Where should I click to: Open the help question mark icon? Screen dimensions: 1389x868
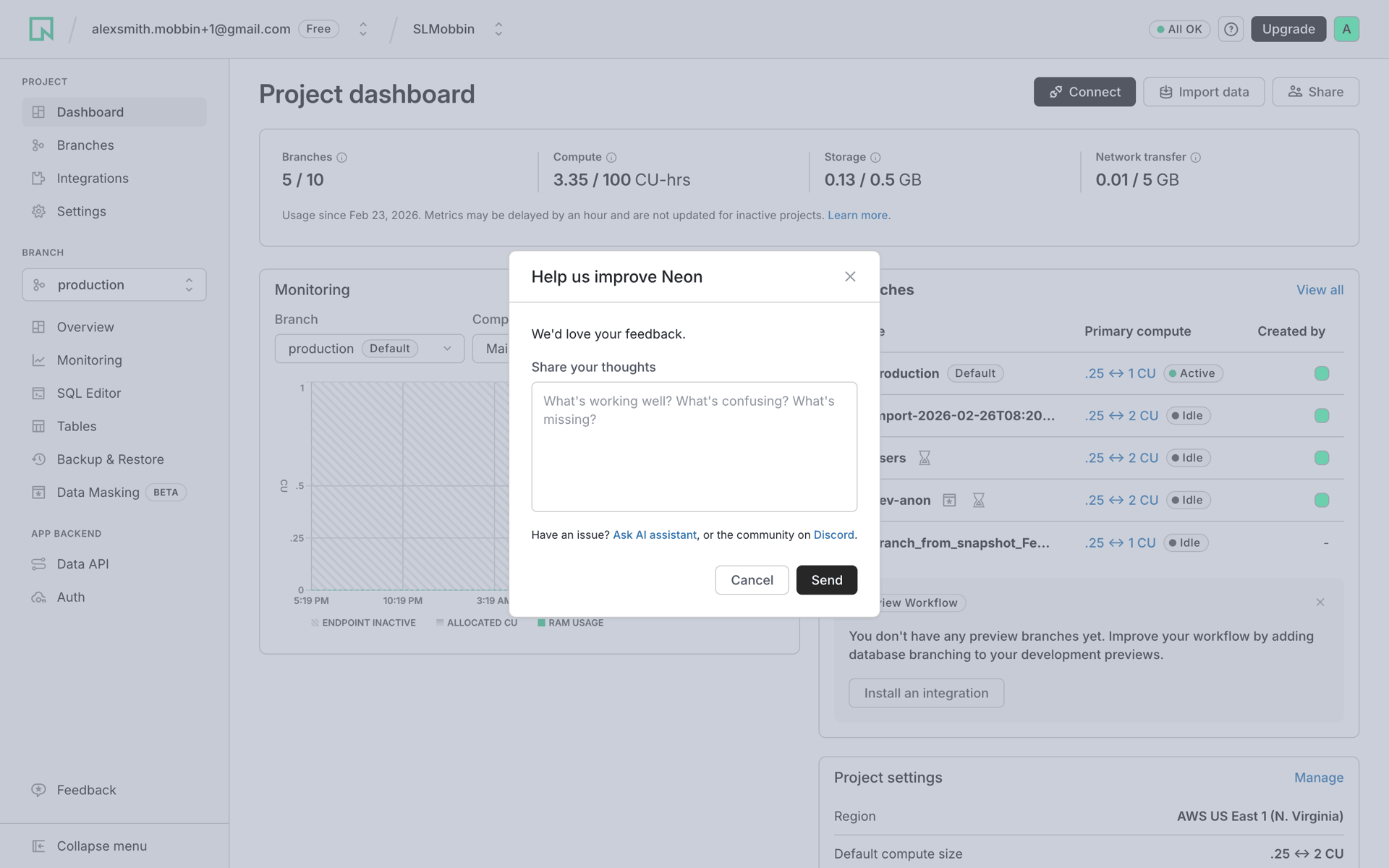pyautogui.click(x=1231, y=29)
